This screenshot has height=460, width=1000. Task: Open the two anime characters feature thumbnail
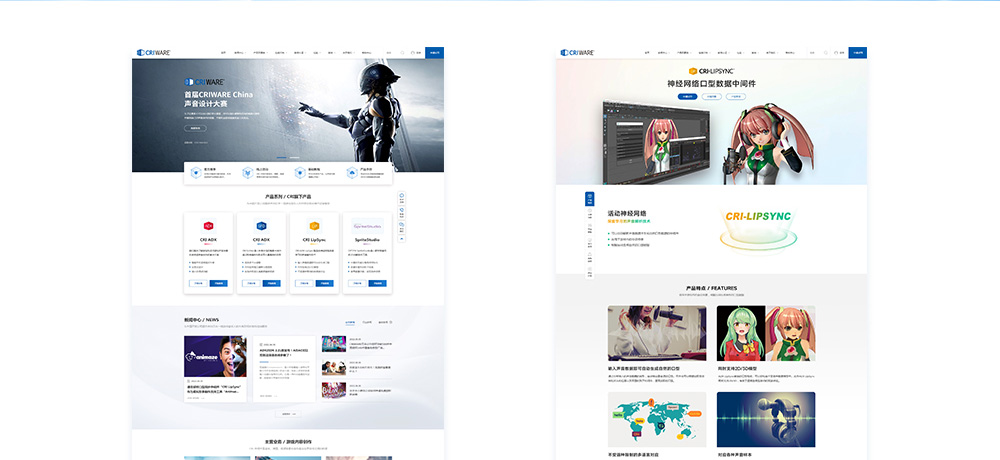(x=766, y=333)
